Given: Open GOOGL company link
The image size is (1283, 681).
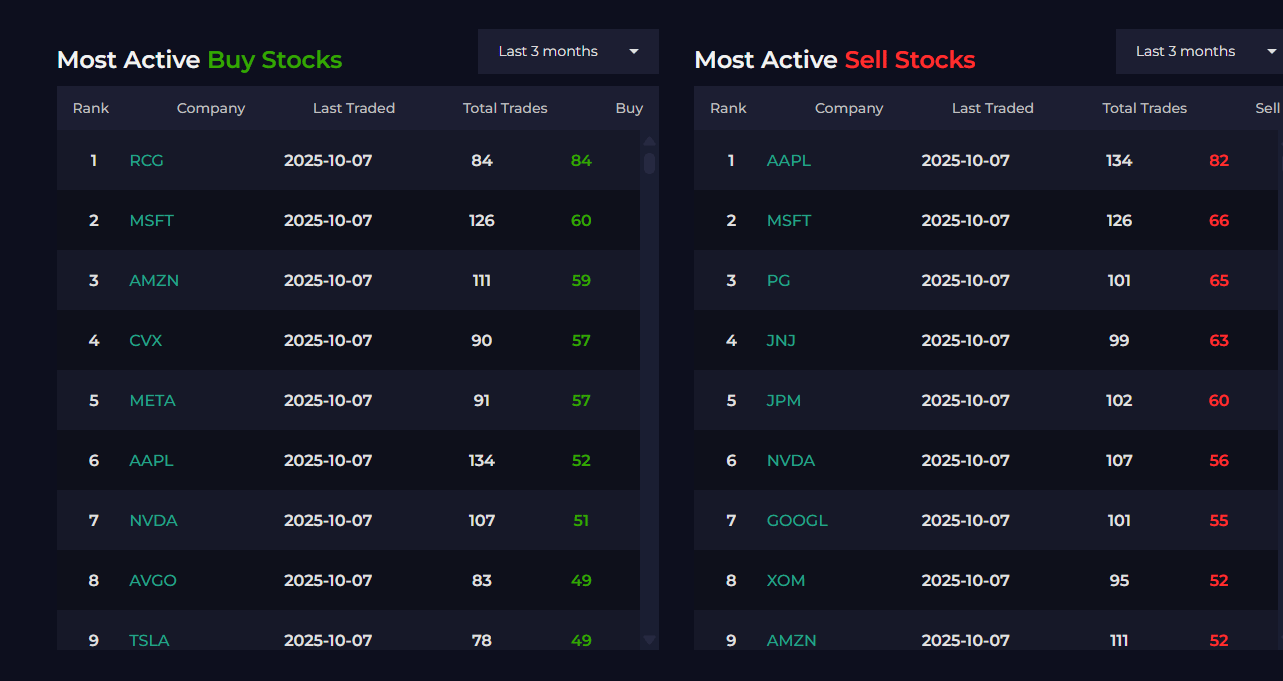Looking at the screenshot, I should pos(797,520).
